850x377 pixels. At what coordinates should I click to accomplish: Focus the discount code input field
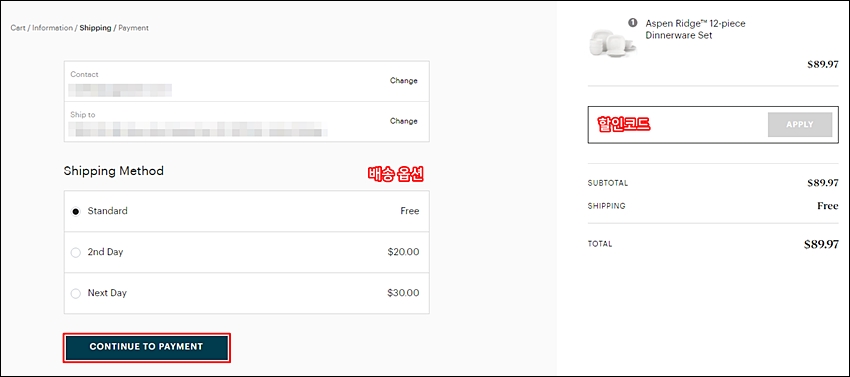(x=678, y=125)
